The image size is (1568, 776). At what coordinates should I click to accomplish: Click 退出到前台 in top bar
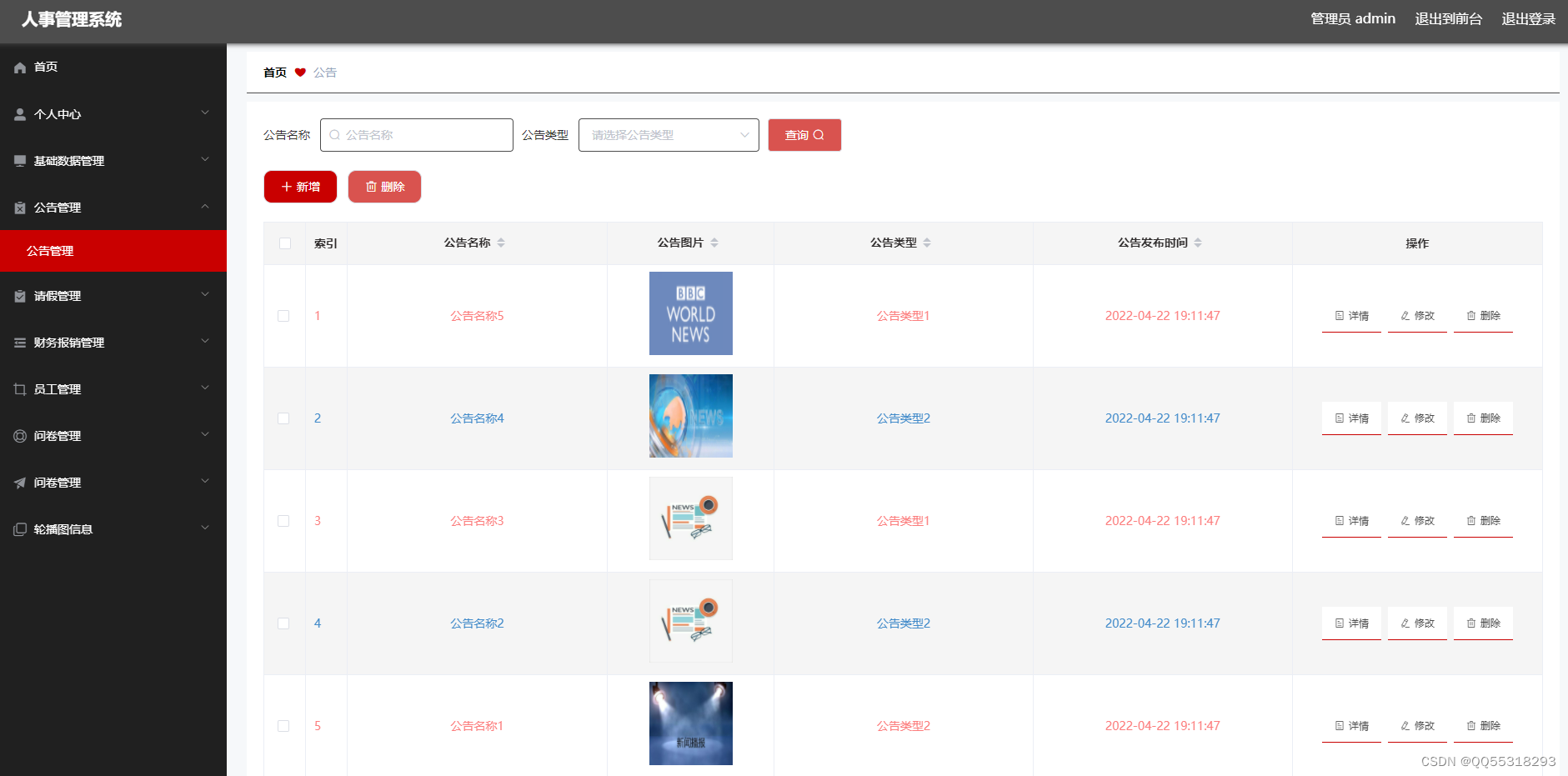click(1448, 19)
